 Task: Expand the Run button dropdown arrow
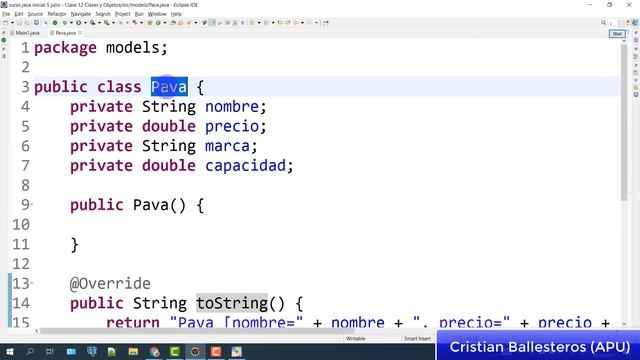[x=85, y=23]
